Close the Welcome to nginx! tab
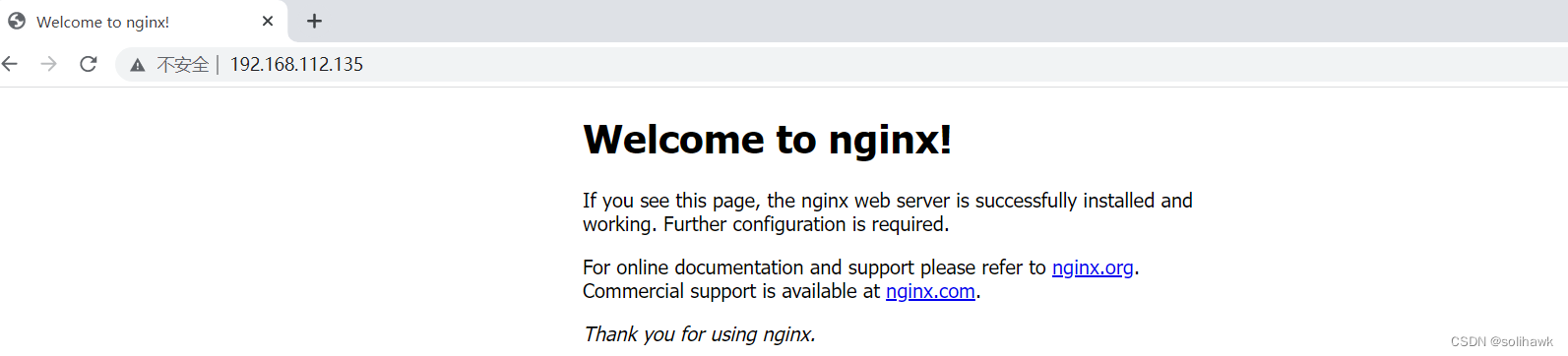 268,21
